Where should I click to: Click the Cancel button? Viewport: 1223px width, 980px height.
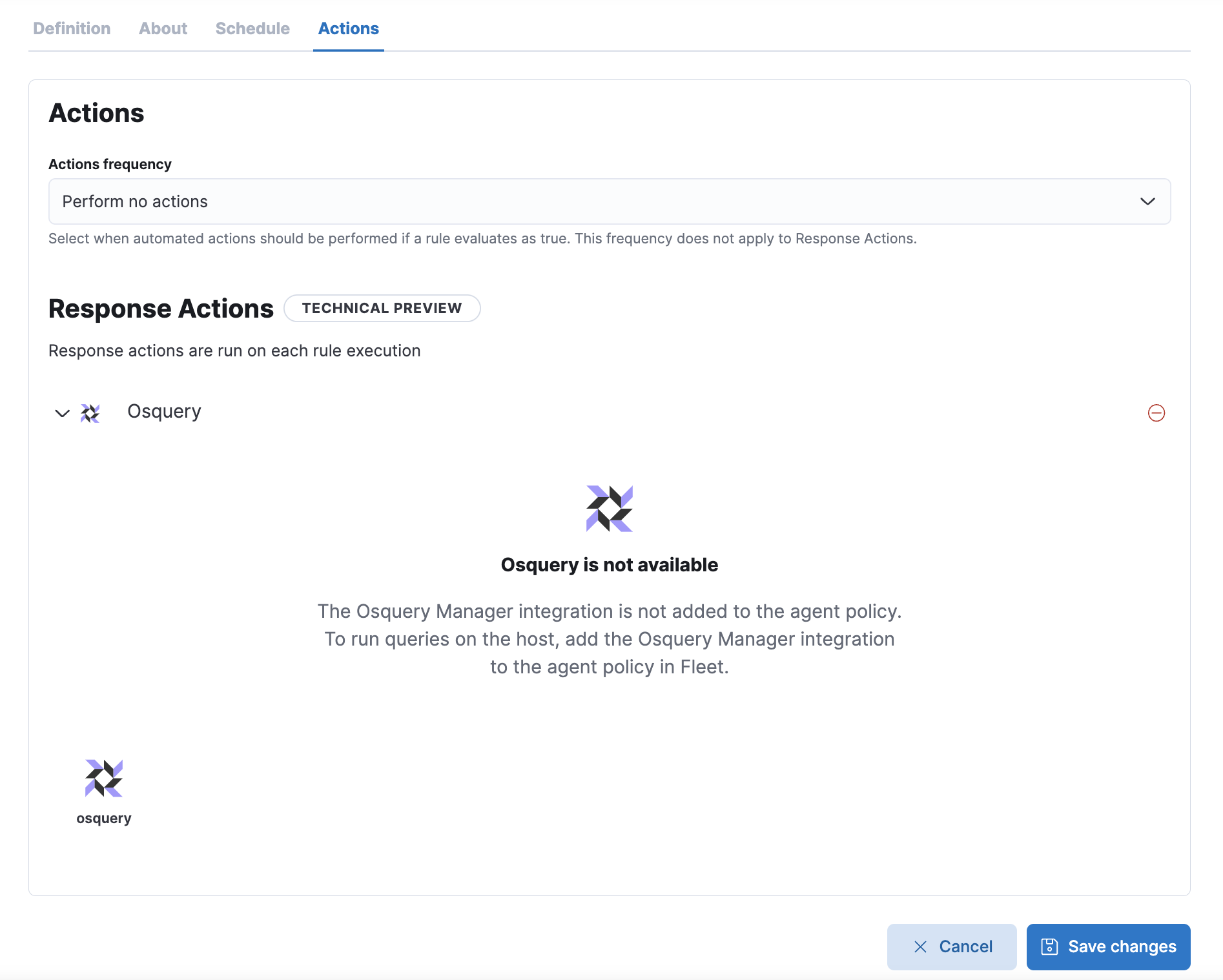[952, 946]
